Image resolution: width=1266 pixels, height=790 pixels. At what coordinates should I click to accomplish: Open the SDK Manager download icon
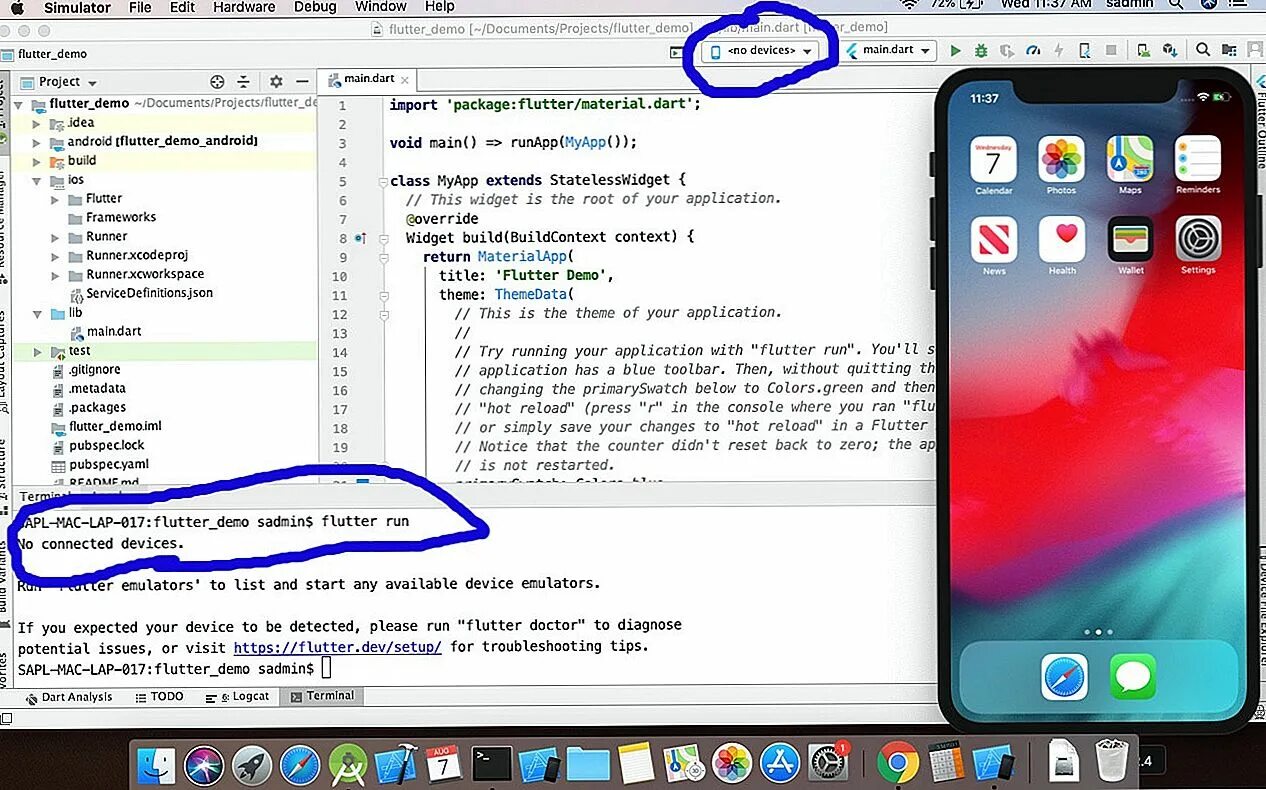[x=1169, y=50]
